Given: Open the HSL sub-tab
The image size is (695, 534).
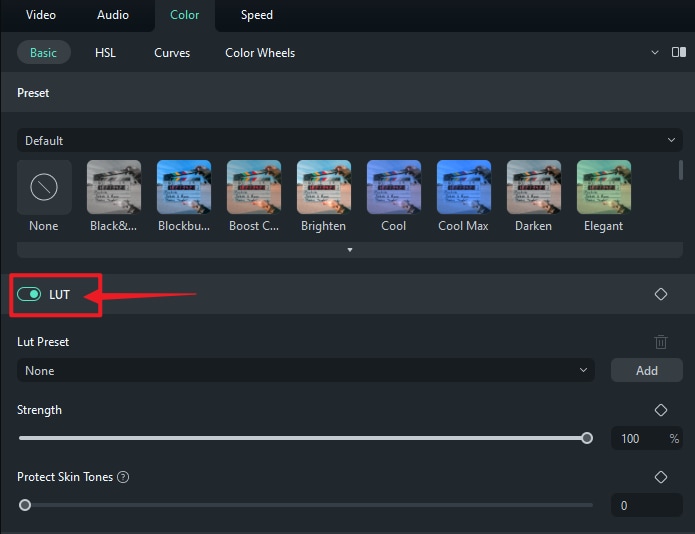Looking at the screenshot, I should point(105,53).
